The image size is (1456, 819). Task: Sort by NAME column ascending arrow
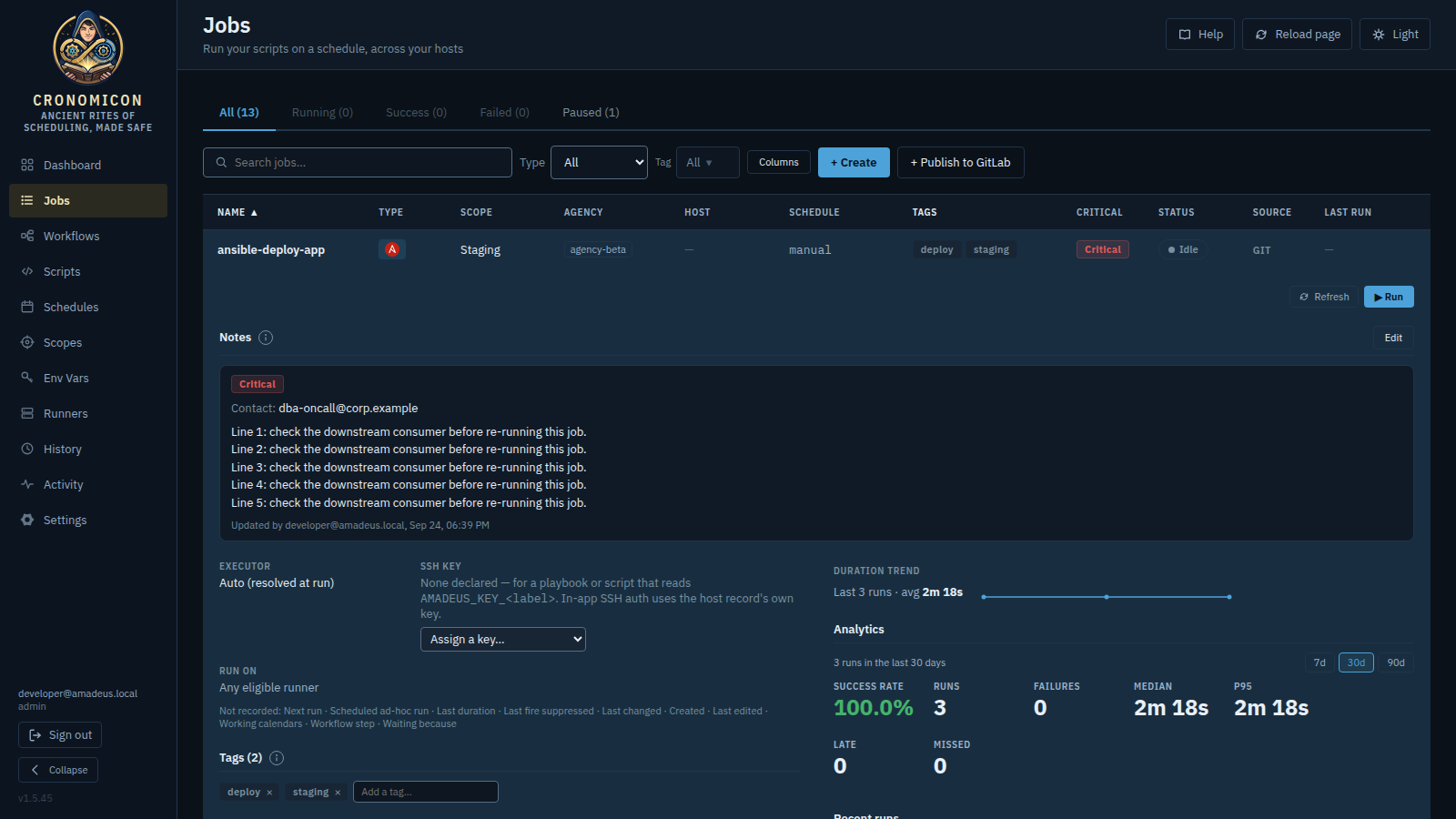254,213
